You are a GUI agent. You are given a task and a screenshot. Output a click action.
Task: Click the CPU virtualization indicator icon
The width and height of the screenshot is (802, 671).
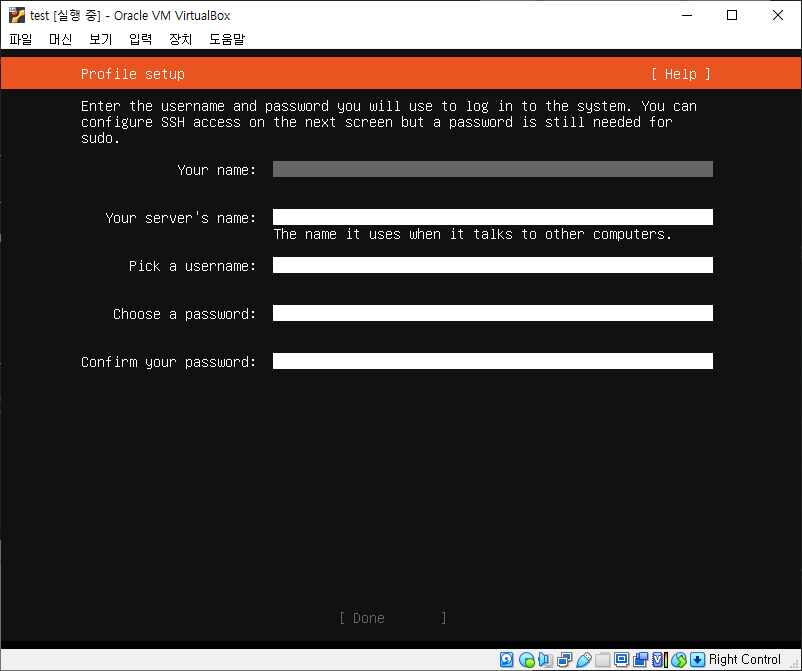[x=660, y=660]
